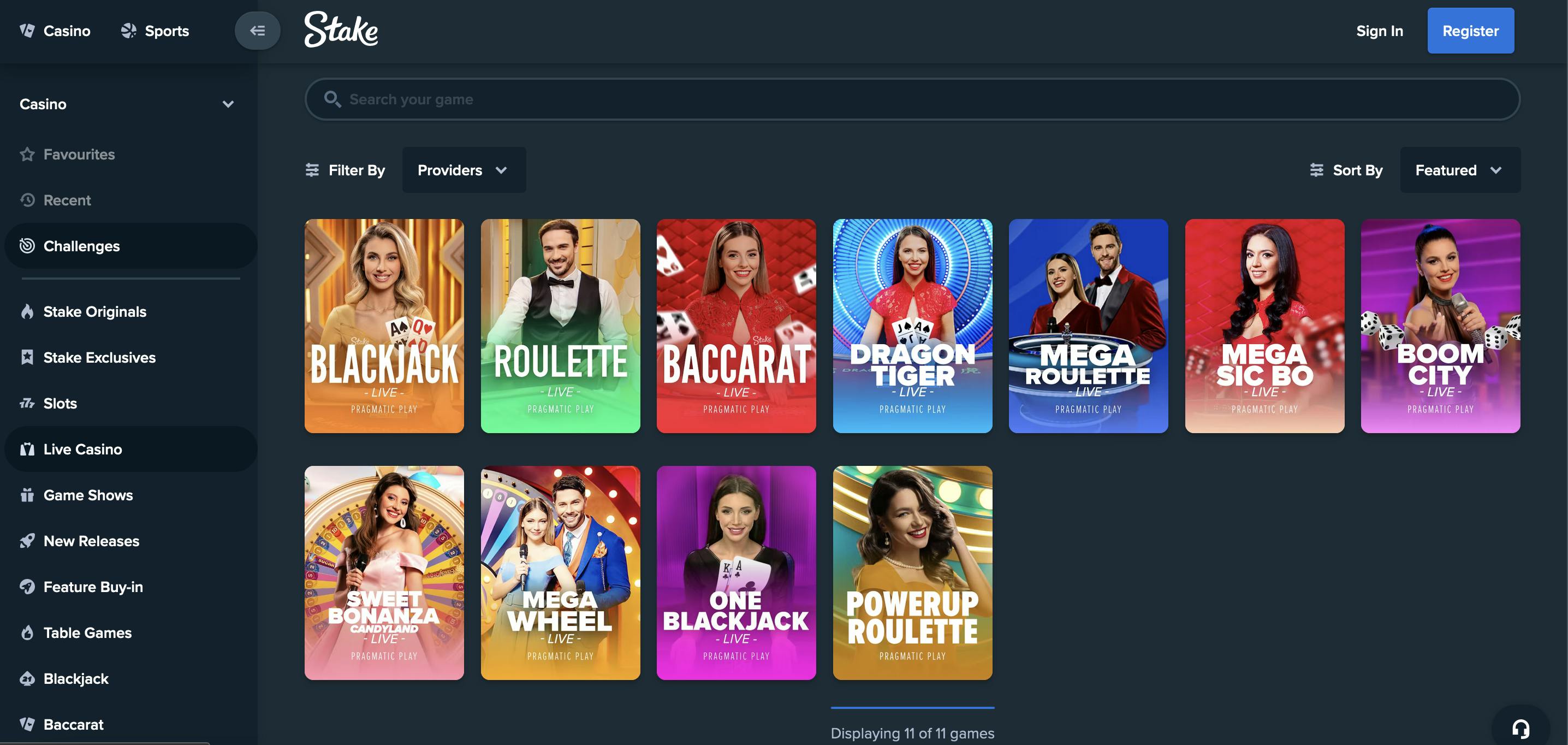
Task: Click the Search your game field
Action: [x=912, y=99]
